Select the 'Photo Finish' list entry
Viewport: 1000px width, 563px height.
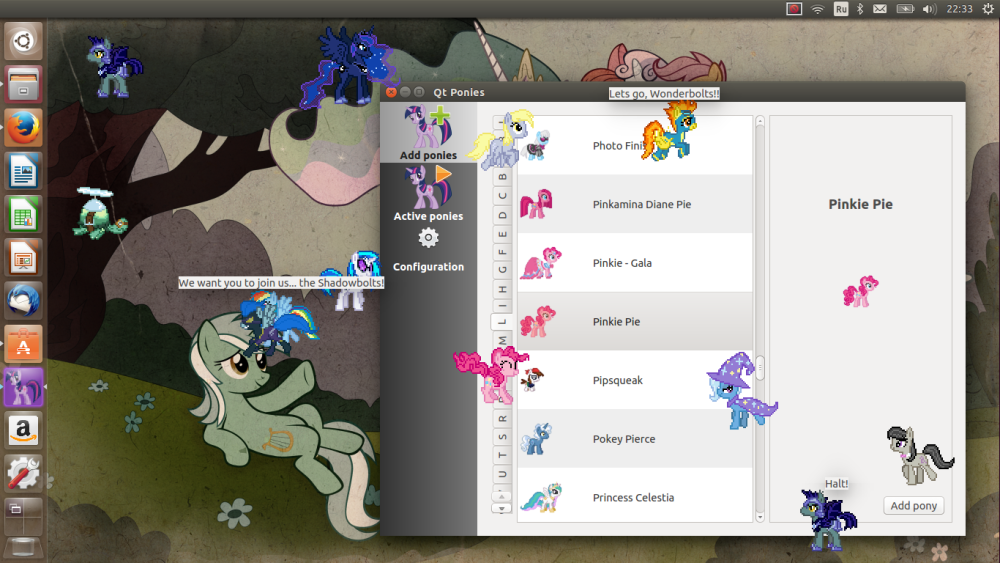point(635,145)
